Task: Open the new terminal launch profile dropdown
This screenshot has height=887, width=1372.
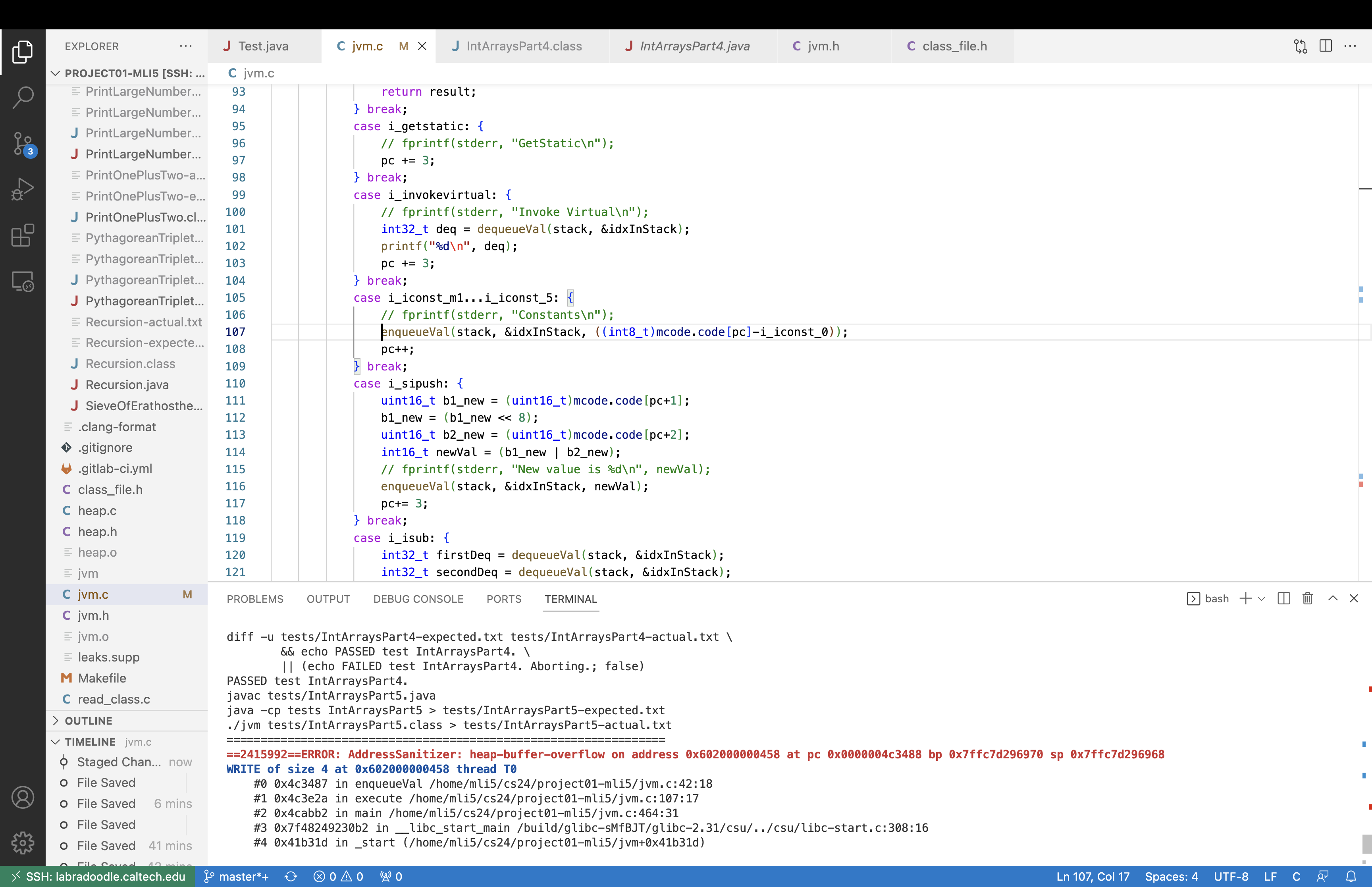Action: click(1262, 599)
